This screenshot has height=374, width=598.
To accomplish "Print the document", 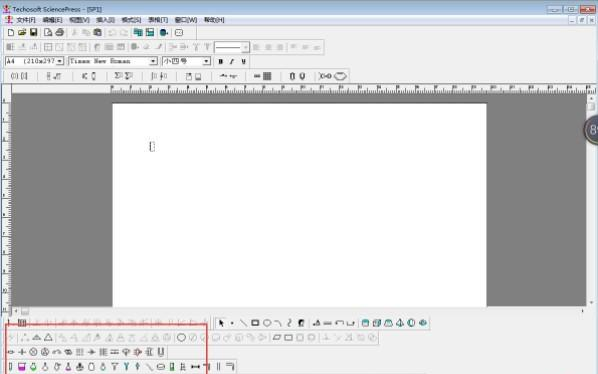I will tap(59, 32).
